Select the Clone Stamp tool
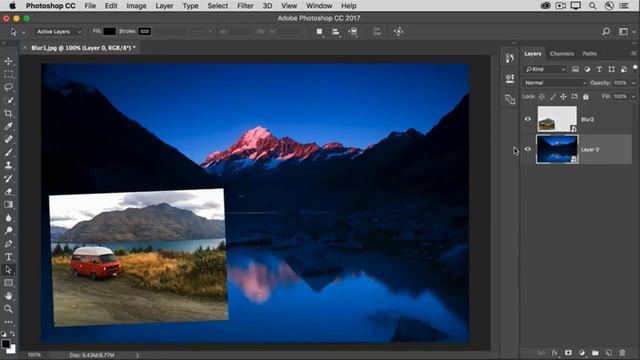The height and width of the screenshot is (360, 640). [9, 165]
